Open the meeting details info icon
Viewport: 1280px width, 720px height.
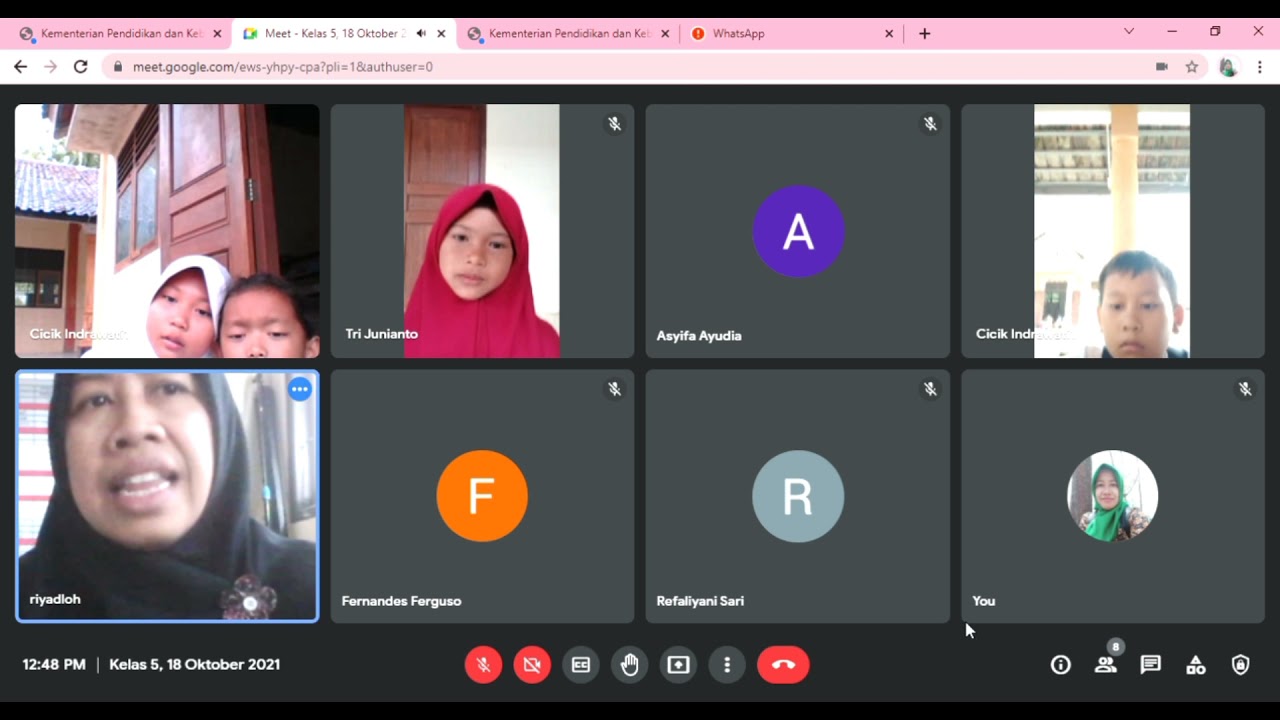pos(1061,665)
